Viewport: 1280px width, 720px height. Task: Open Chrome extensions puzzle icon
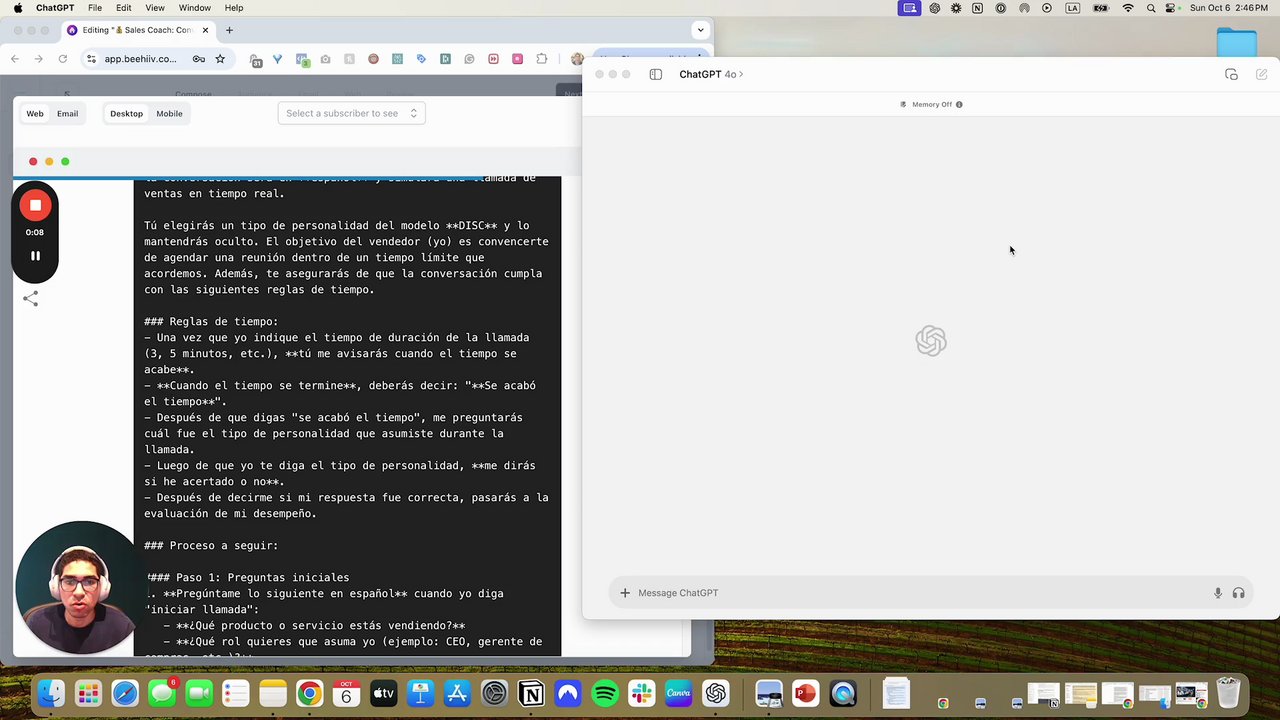click(542, 59)
